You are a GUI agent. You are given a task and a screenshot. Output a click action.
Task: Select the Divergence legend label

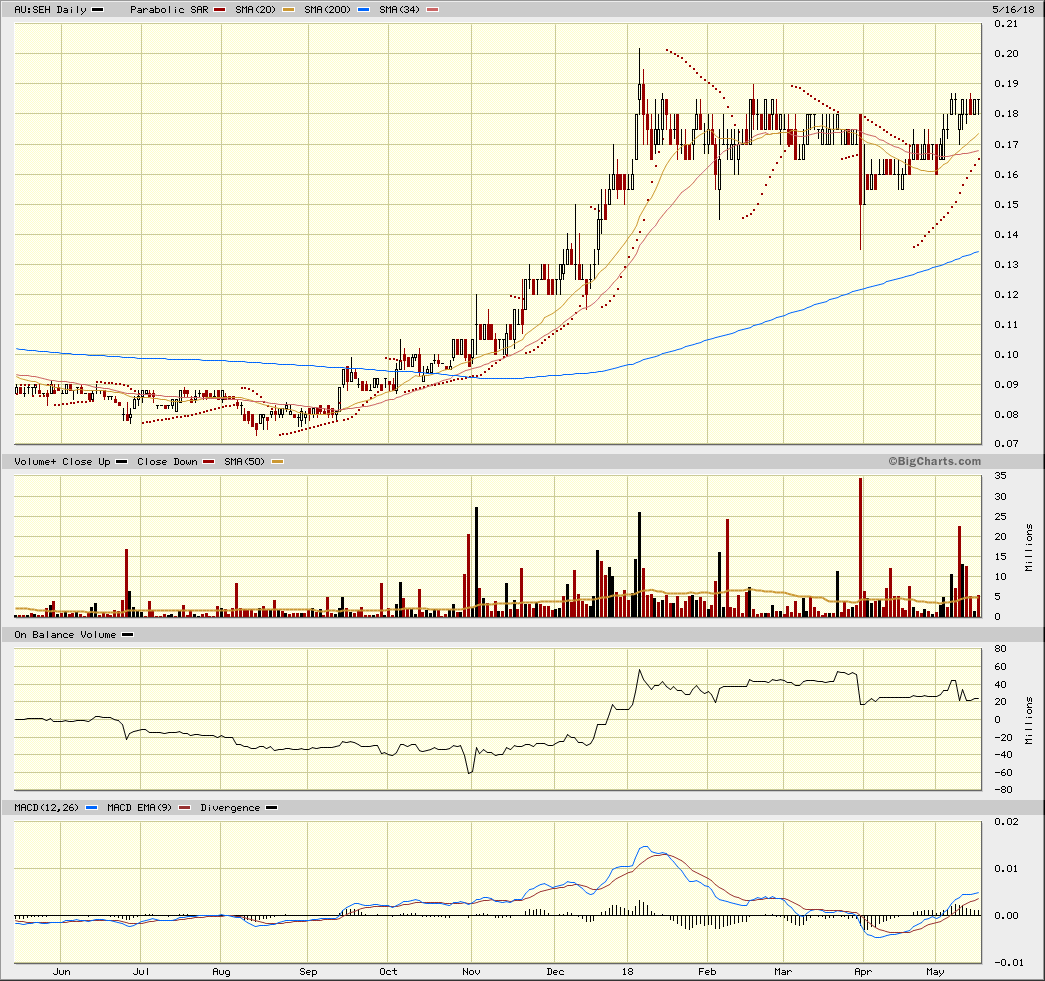(230, 808)
